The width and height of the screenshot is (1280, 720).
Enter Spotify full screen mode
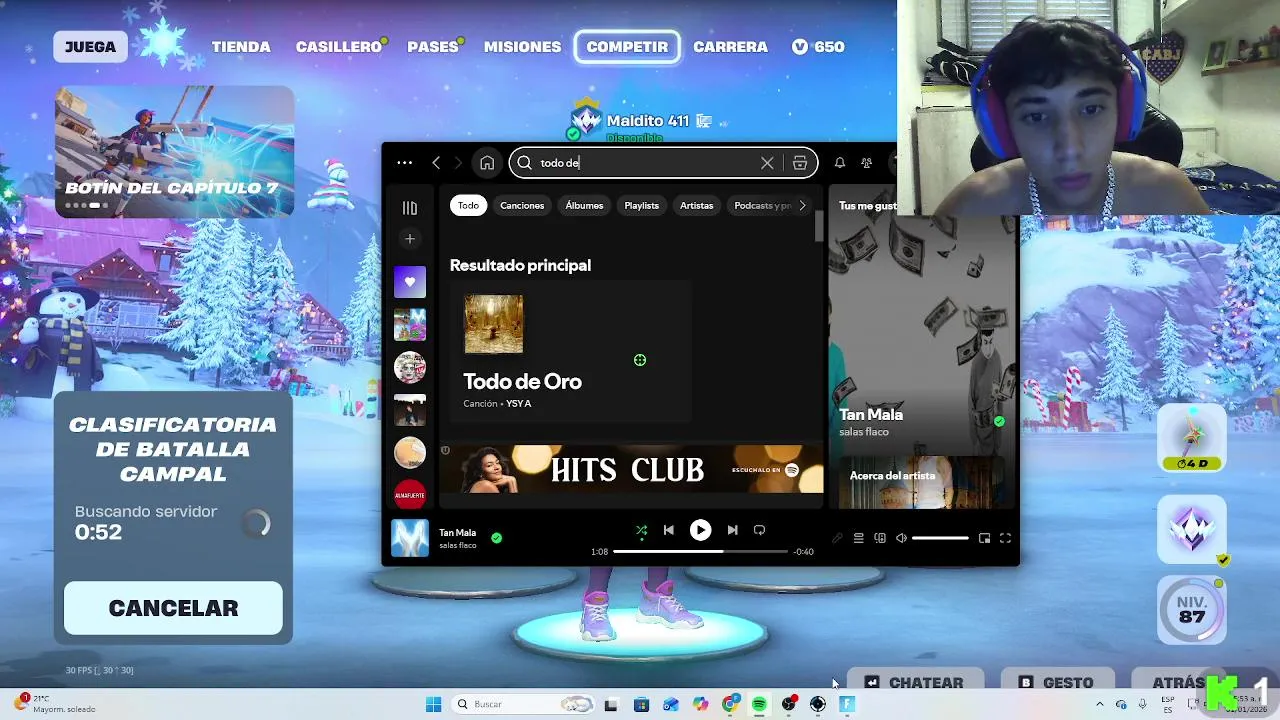pyautogui.click(x=1005, y=538)
